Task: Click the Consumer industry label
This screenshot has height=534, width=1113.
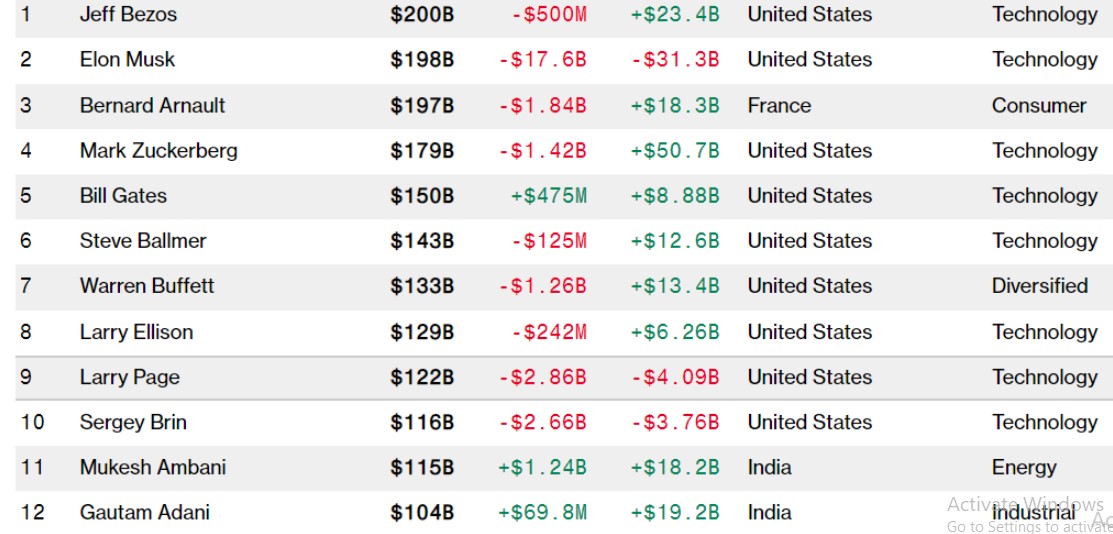Action: point(1038,105)
